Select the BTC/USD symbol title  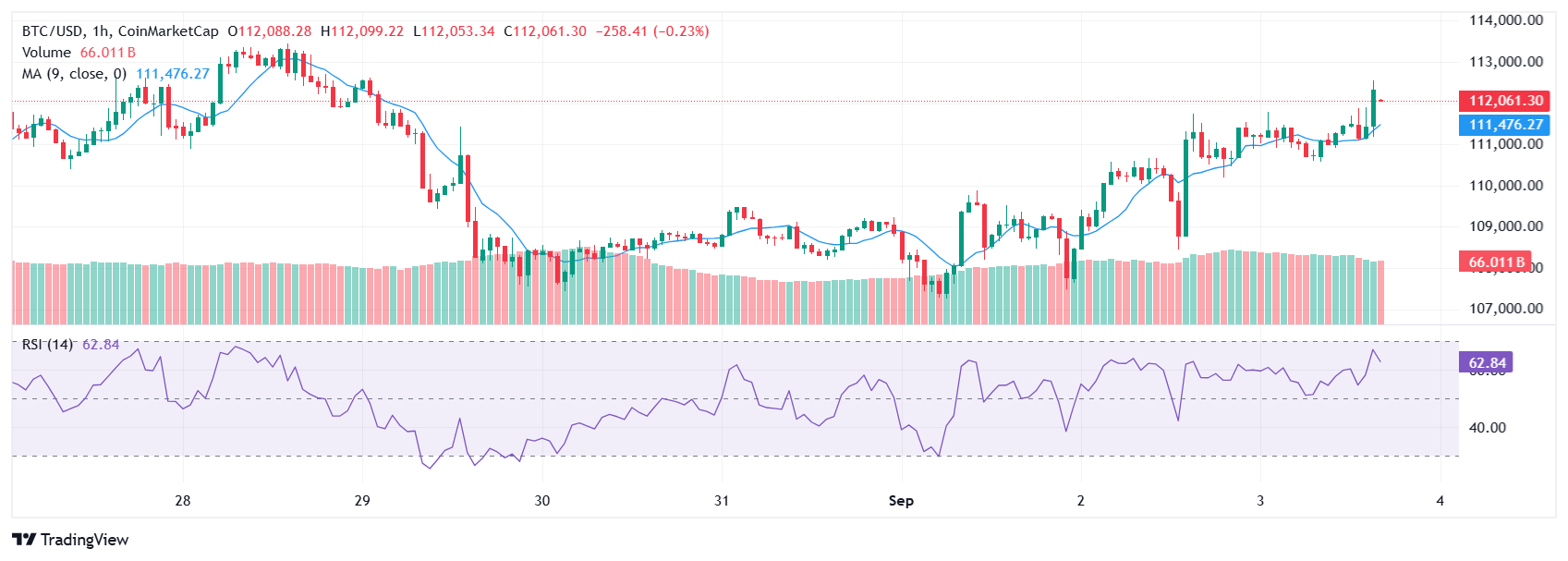point(53,31)
